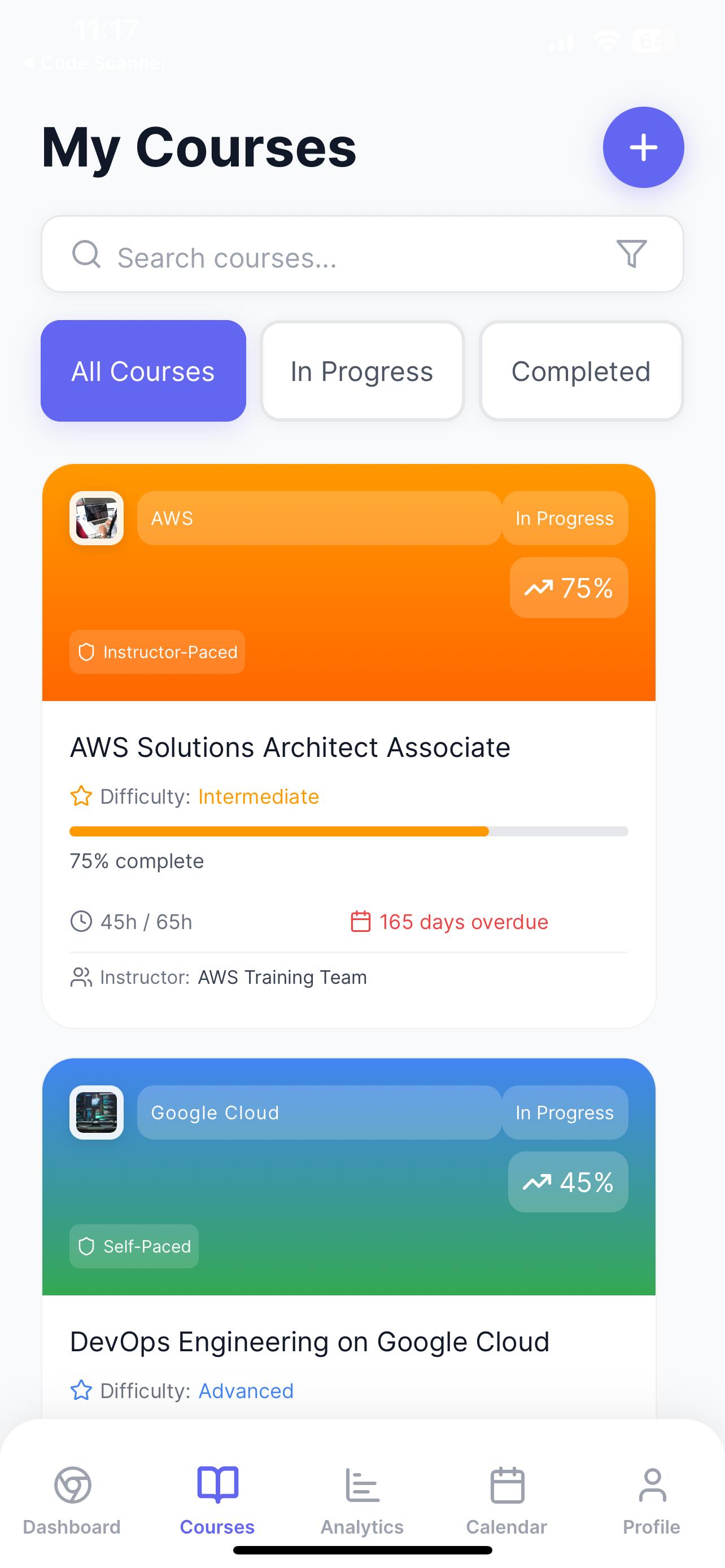Tap the Code Scanner back link
The height and width of the screenshot is (1568, 725).
pos(94,63)
